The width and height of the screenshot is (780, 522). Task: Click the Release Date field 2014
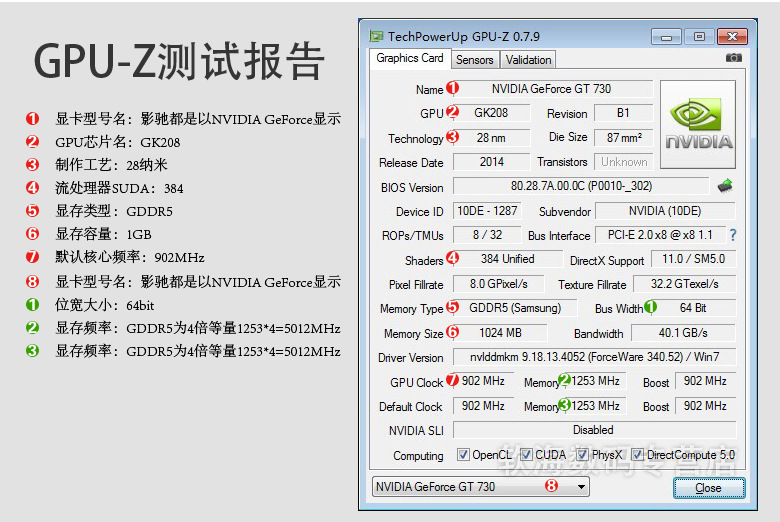point(491,162)
